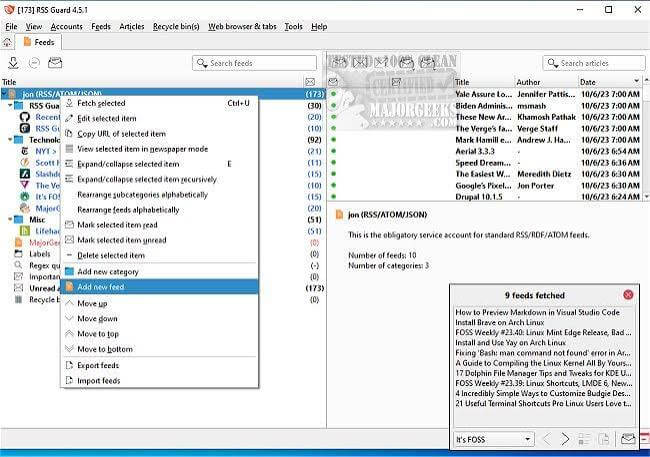Open the Recycle bin node icon
This screenshot has height=457, width=650.
(19, 299)
